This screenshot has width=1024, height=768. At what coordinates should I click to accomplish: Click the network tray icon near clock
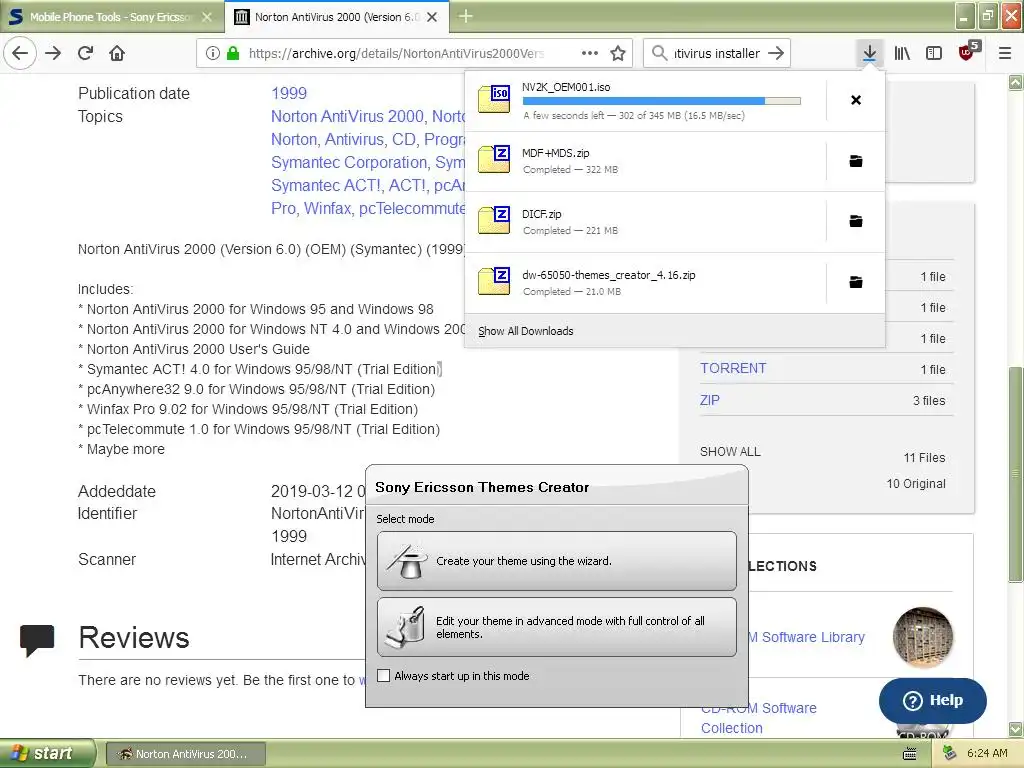point(950,753)
